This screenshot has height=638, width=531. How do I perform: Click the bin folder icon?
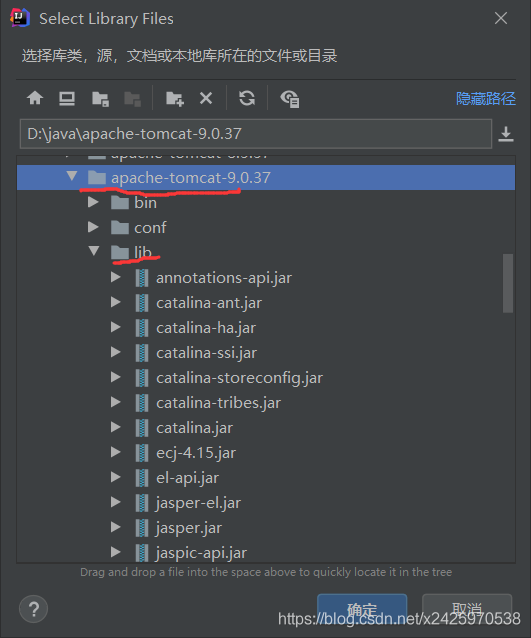pos(120,202)
